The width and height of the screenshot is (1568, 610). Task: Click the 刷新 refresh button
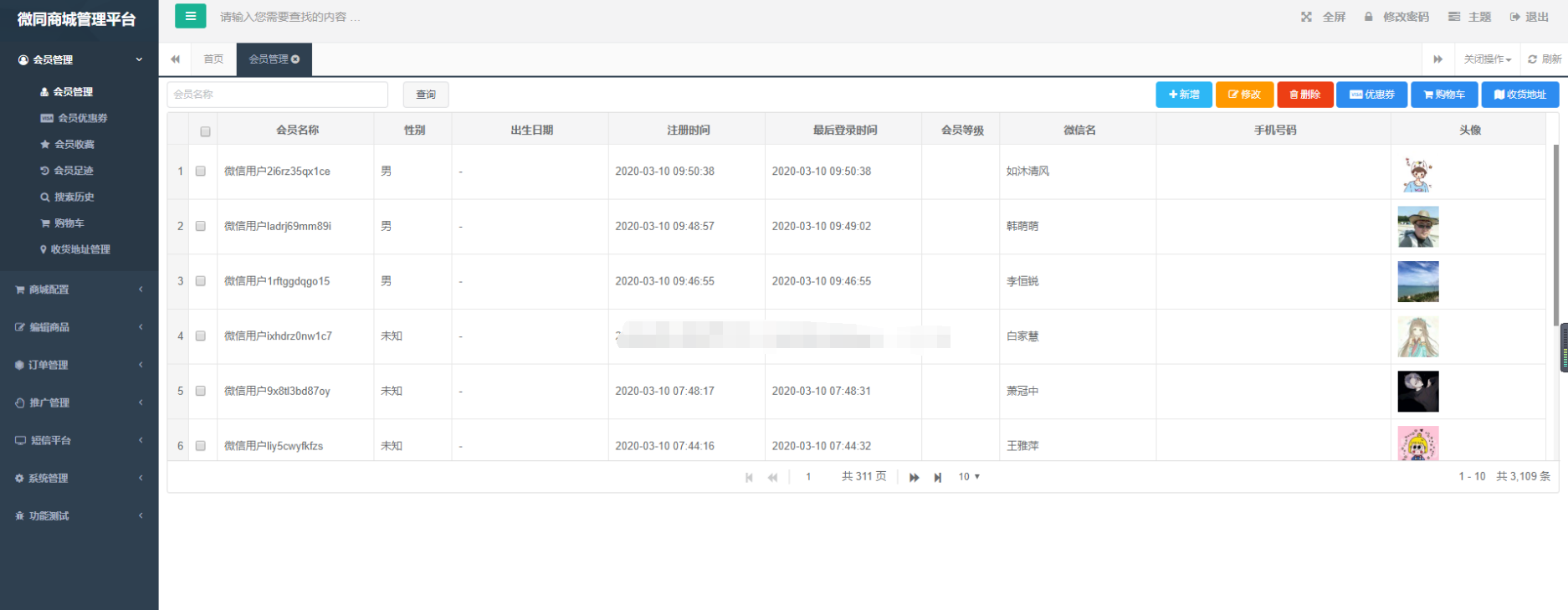point(1545,59)
